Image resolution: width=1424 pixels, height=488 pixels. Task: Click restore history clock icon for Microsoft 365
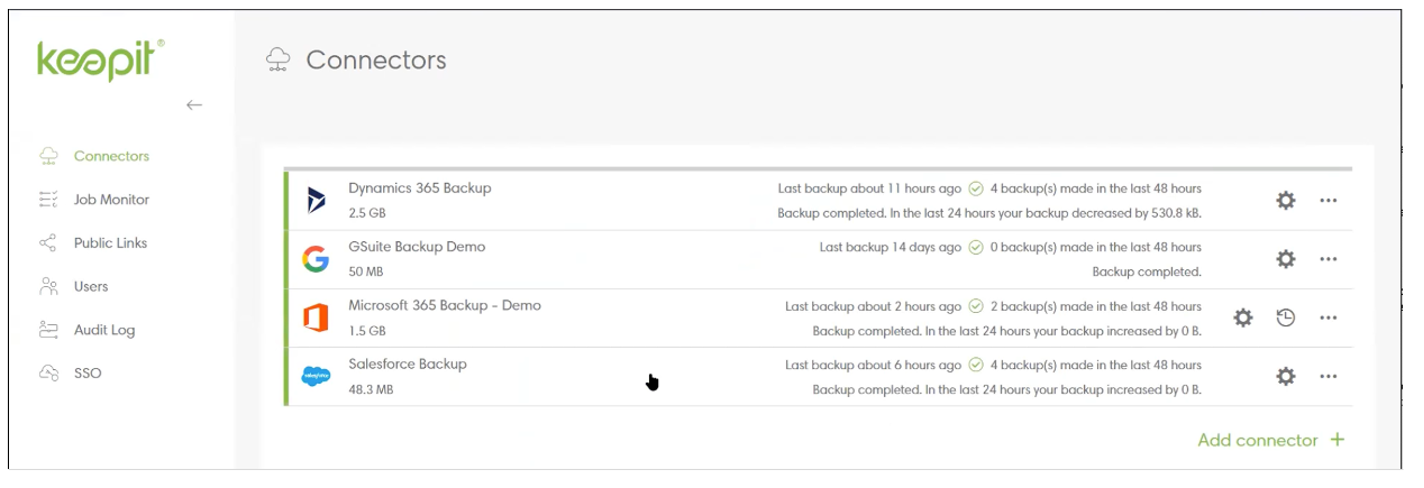tap(1286, 318)
